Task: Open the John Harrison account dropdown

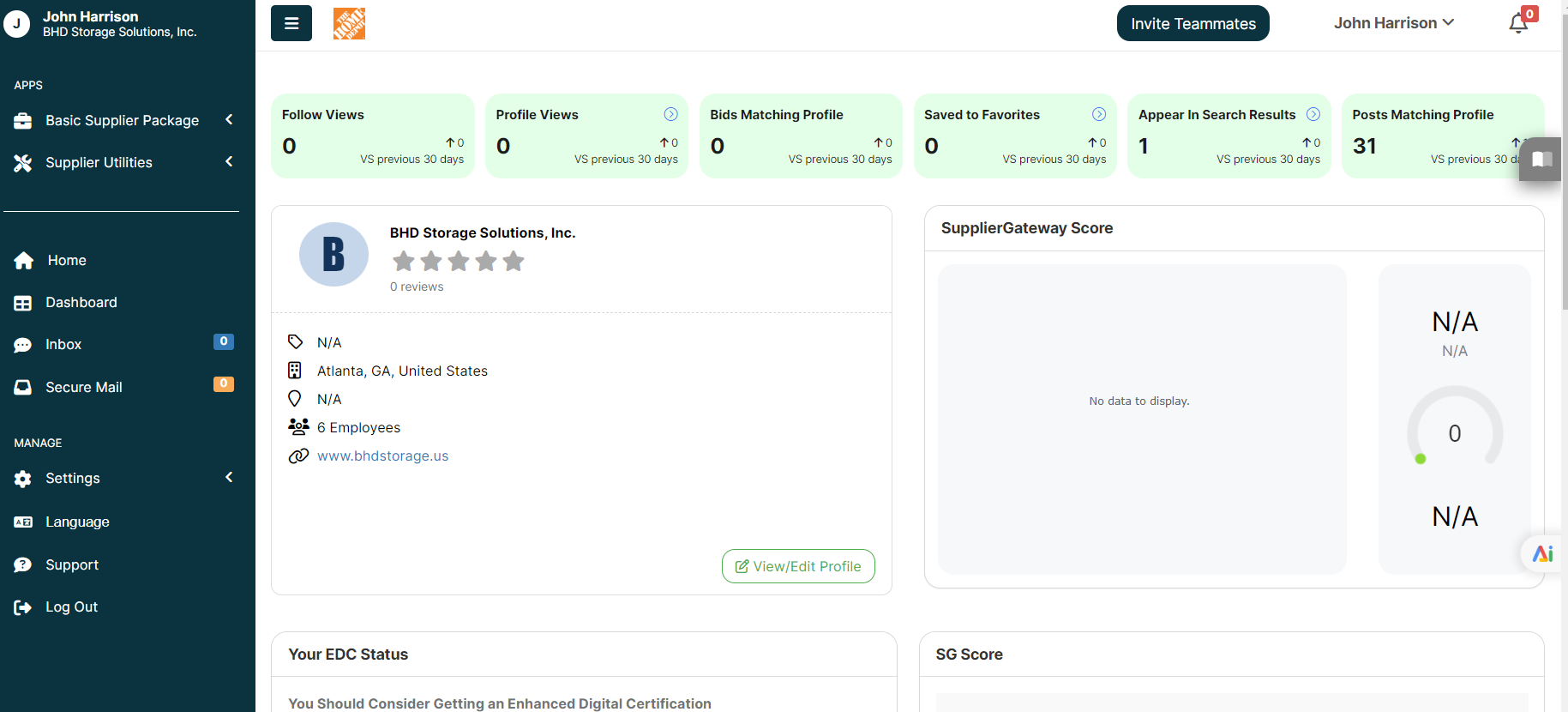Action: 1393,23
